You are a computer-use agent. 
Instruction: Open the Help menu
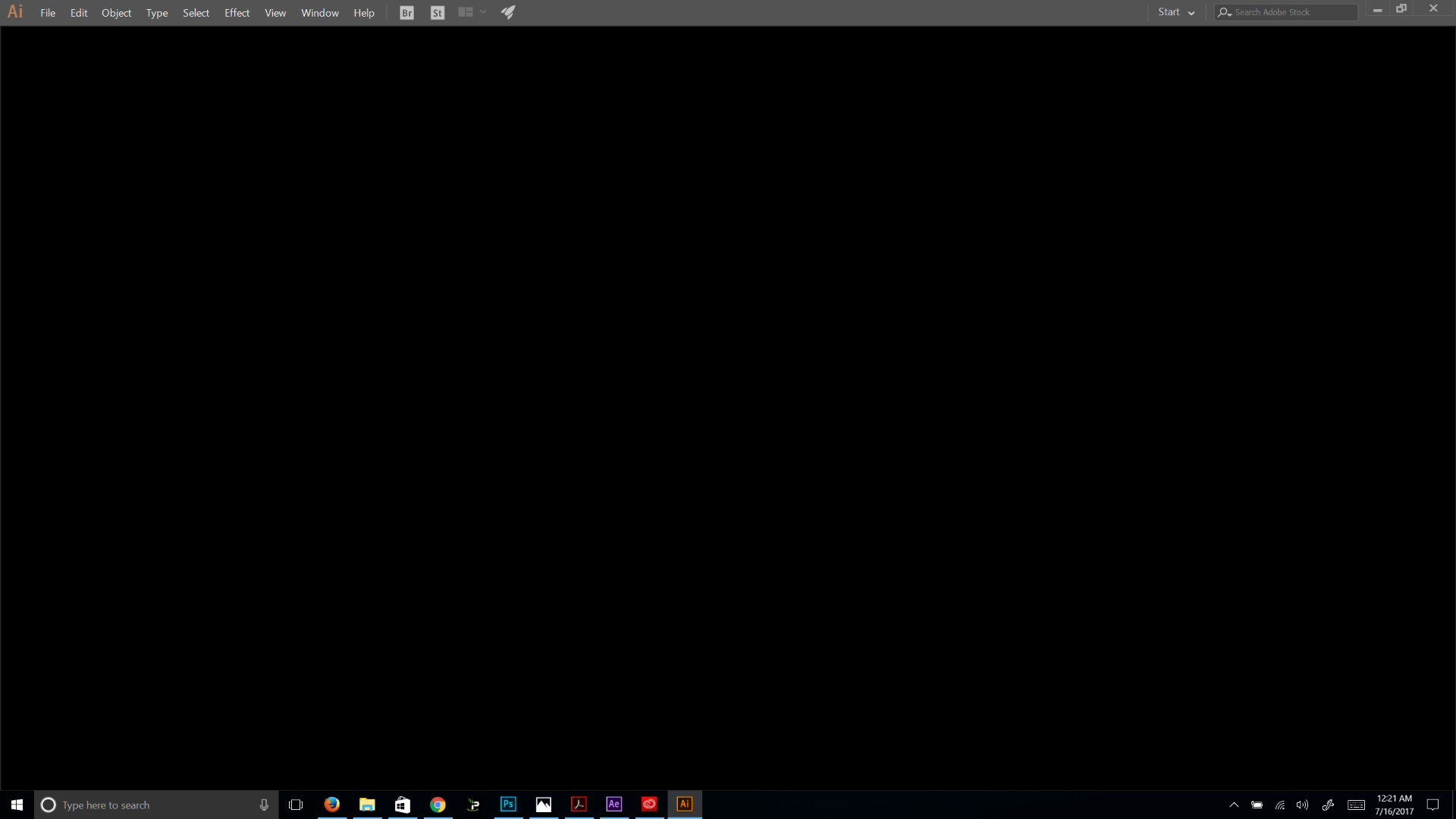click(364, 13)
